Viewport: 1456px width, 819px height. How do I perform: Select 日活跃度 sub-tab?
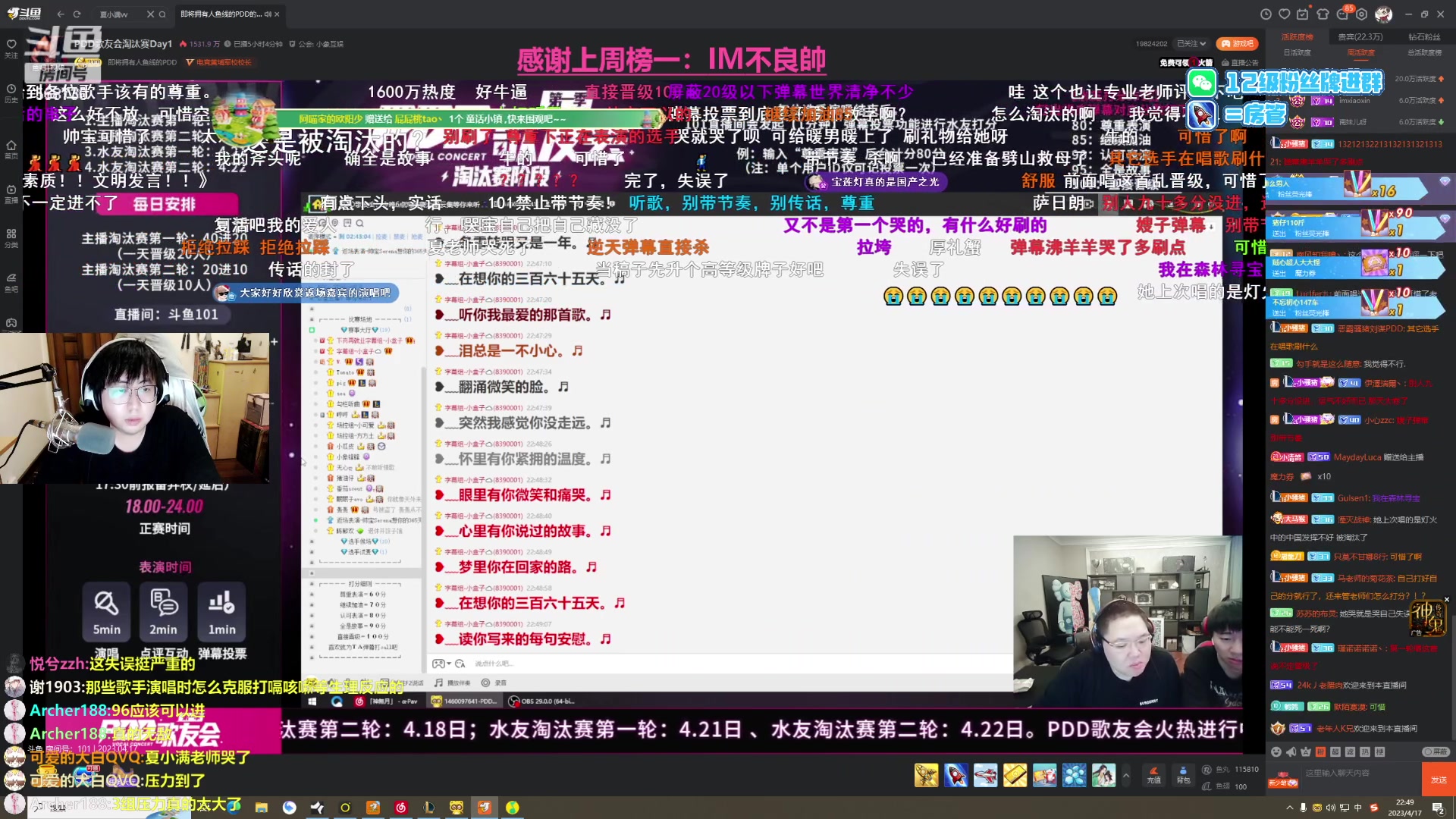pyautogui.click(x=1297, y=52)
